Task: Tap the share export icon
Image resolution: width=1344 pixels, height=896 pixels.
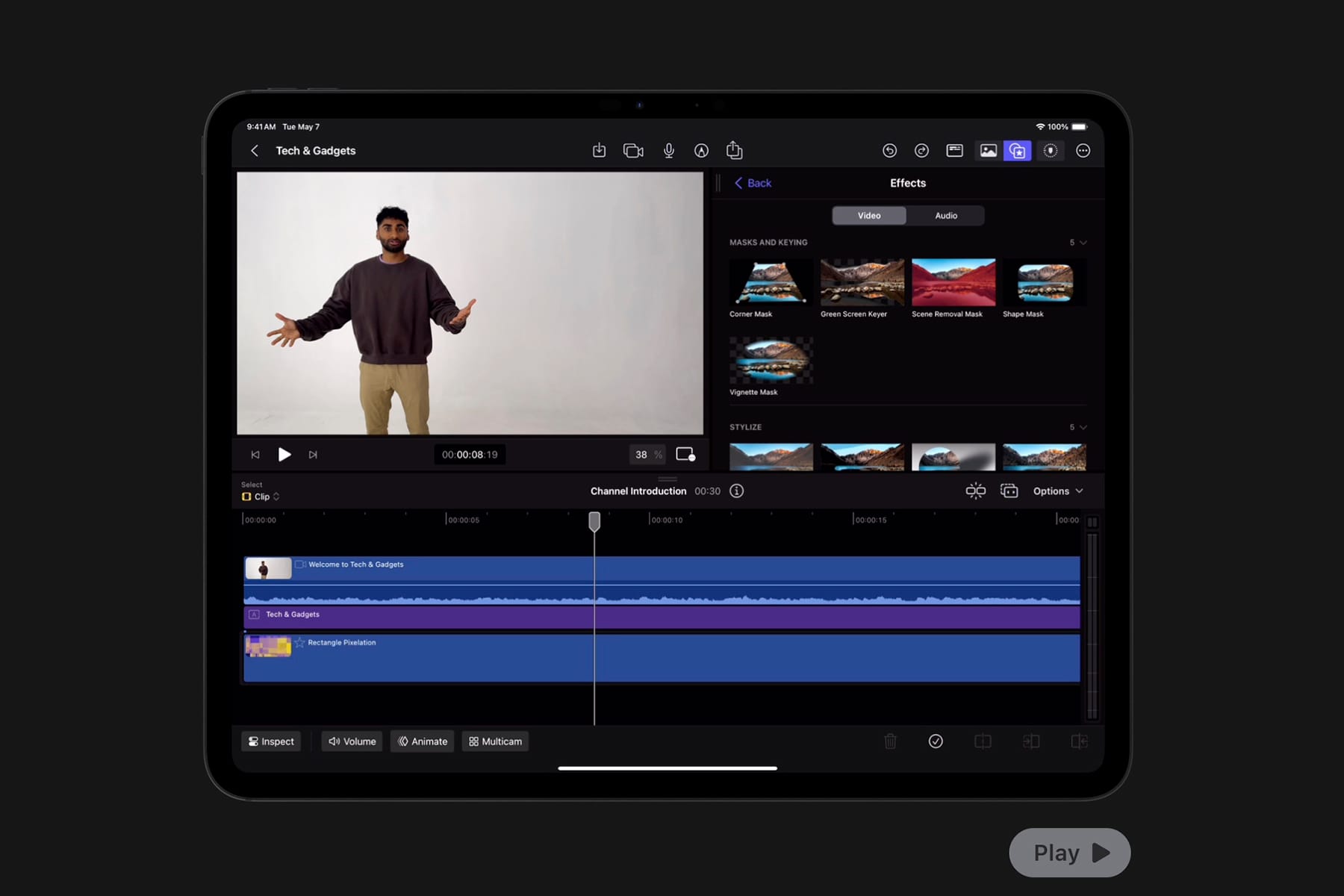Action: pyautogui.click(x=735, y=150)
